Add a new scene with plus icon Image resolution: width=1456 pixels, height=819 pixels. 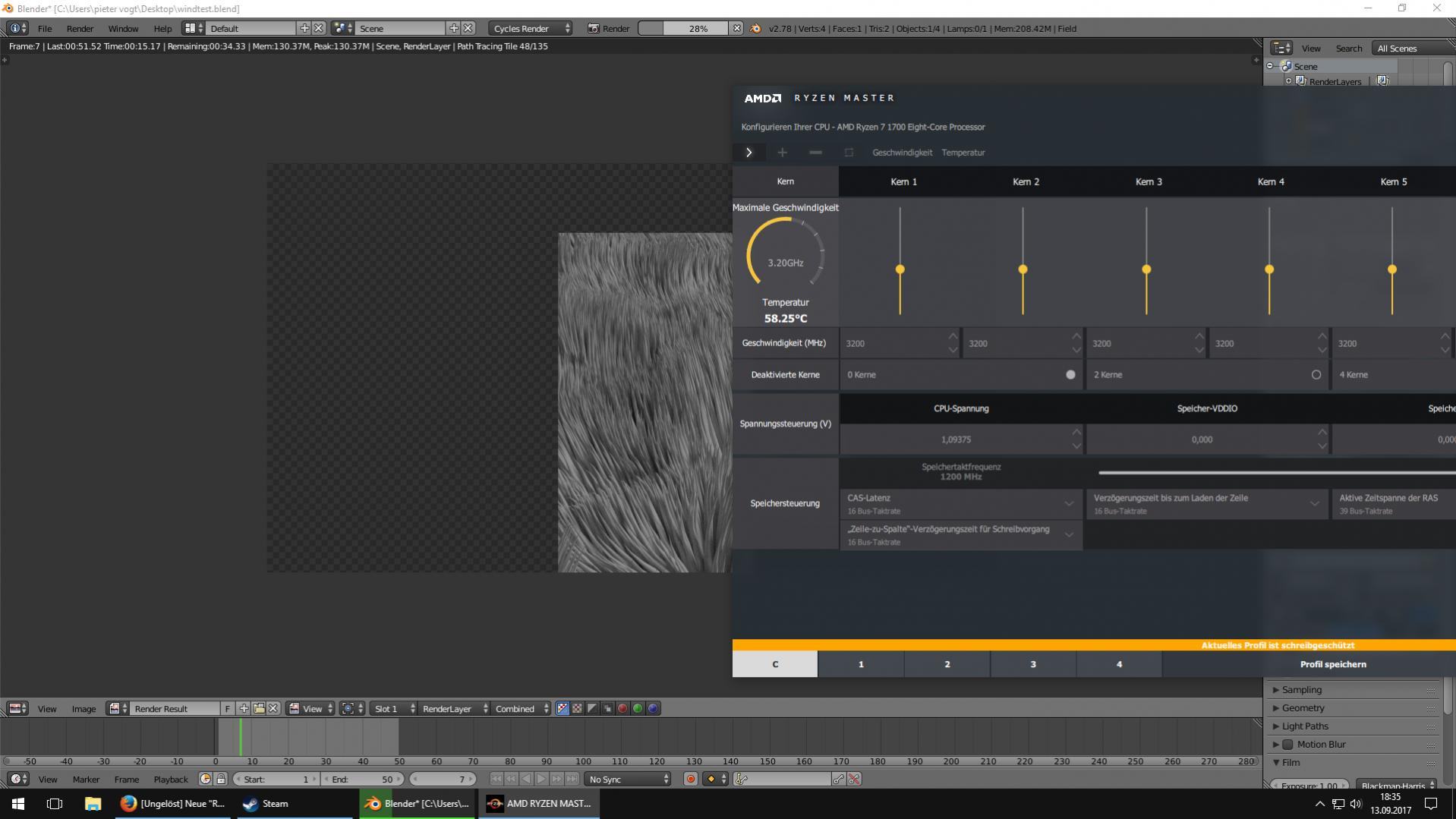click(x=454, y=28)
